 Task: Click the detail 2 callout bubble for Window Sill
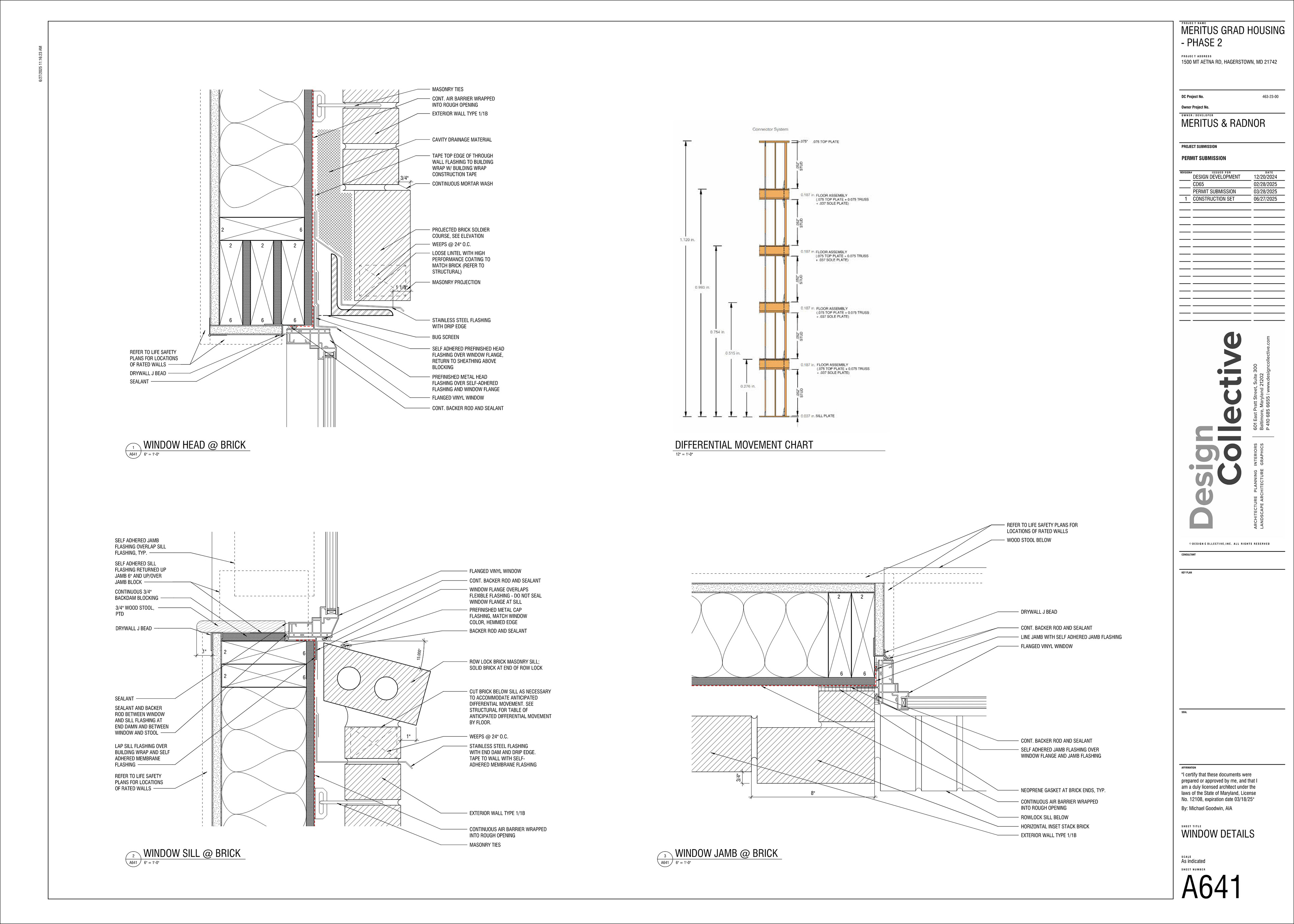[x=133, y=859]
